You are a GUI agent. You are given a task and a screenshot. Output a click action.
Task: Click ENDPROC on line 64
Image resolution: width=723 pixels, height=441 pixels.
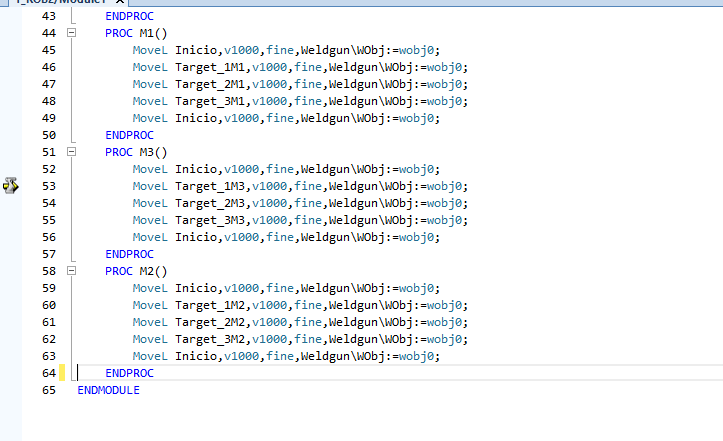129,373
